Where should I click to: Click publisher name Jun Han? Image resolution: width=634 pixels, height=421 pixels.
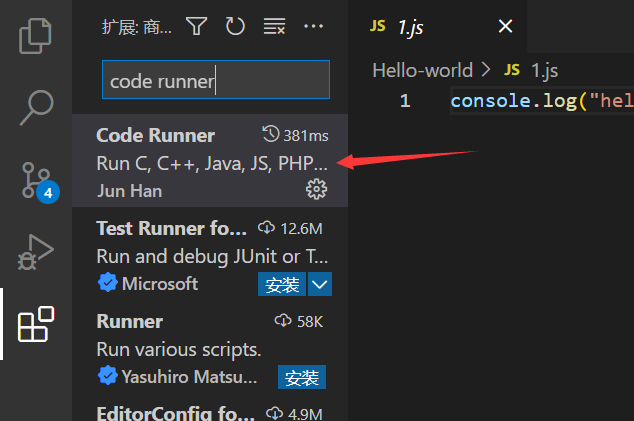pos(129,191)
